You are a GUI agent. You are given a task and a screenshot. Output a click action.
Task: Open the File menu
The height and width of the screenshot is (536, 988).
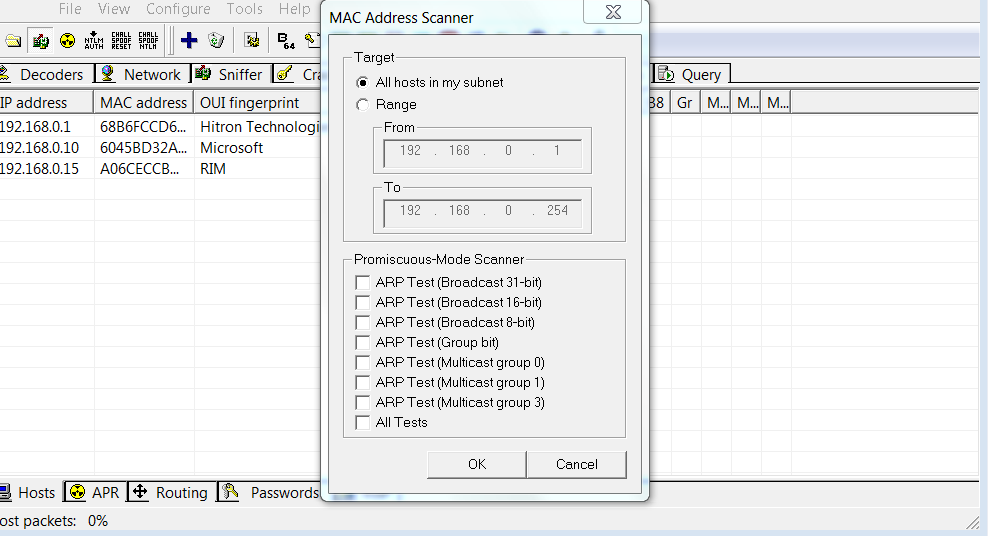[70, 9]
